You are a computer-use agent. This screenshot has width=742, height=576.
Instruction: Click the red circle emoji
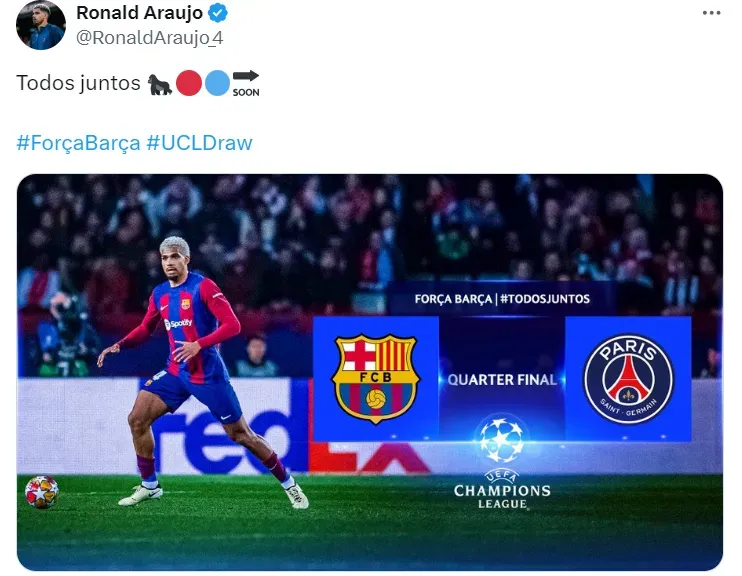click(x=189, y=83)
